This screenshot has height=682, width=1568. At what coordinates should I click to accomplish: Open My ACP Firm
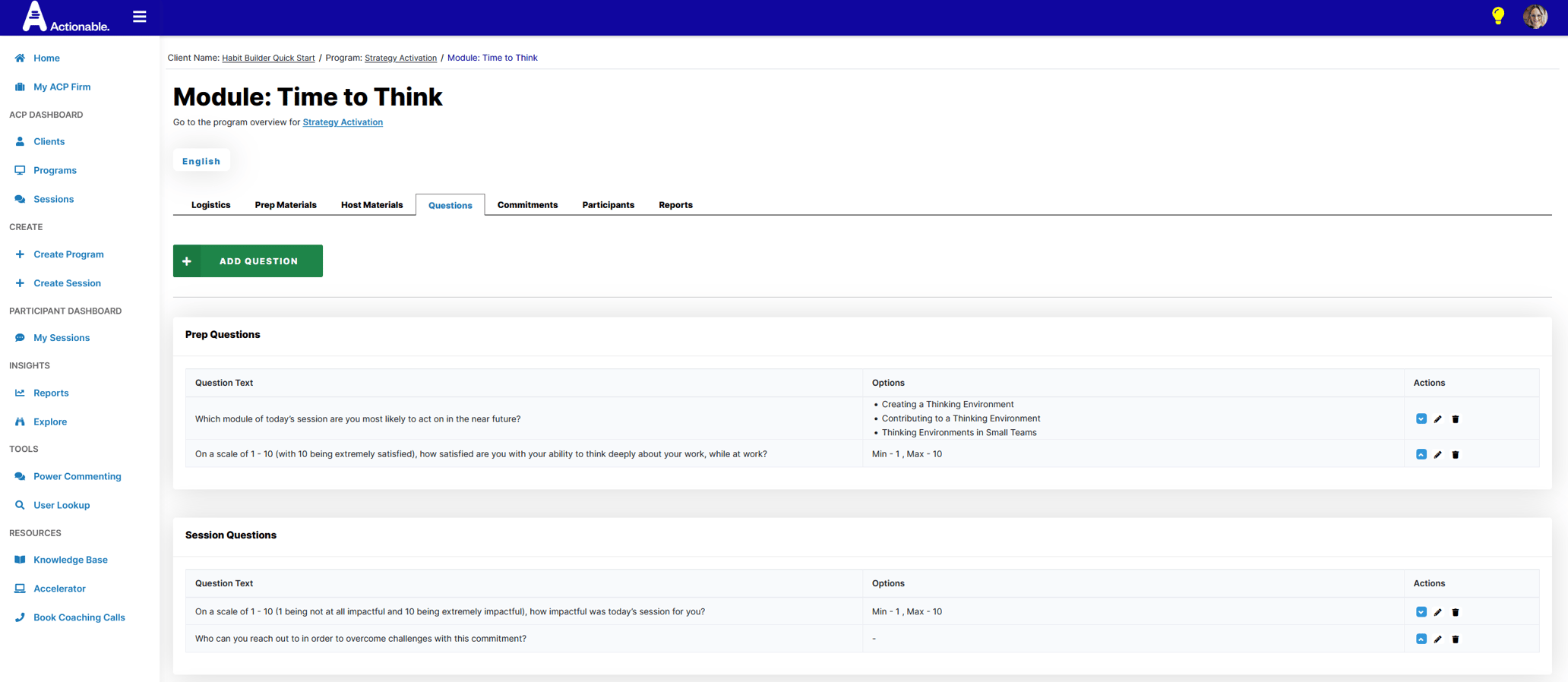coord(62,87)
